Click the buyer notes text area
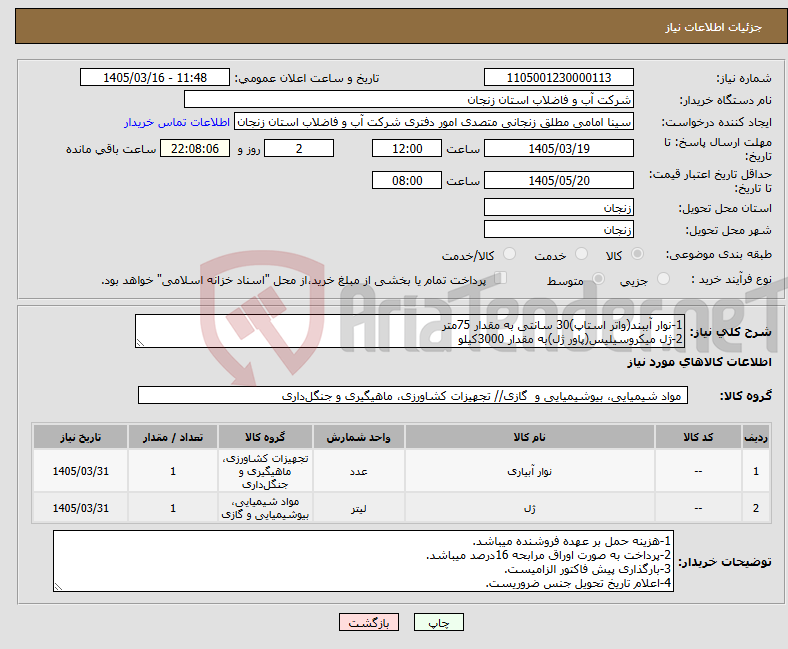This screenshot has width=788, height=649. 363,561
